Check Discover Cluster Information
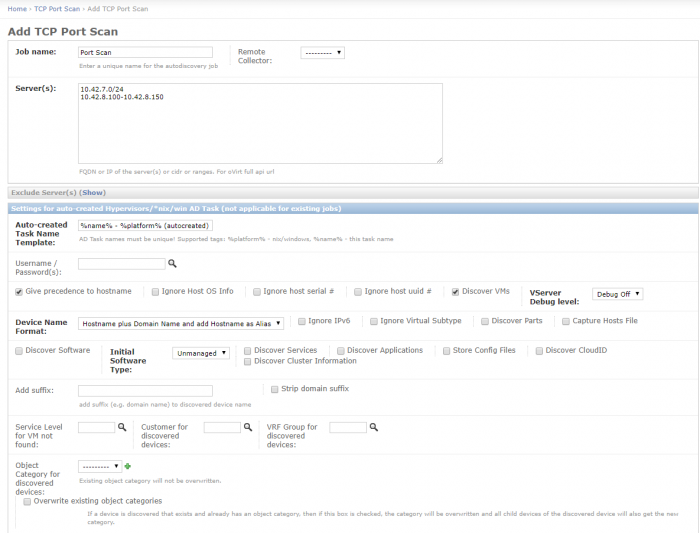Image resolution: width=700 pixels, height=533 pixels. pos(247,362)
